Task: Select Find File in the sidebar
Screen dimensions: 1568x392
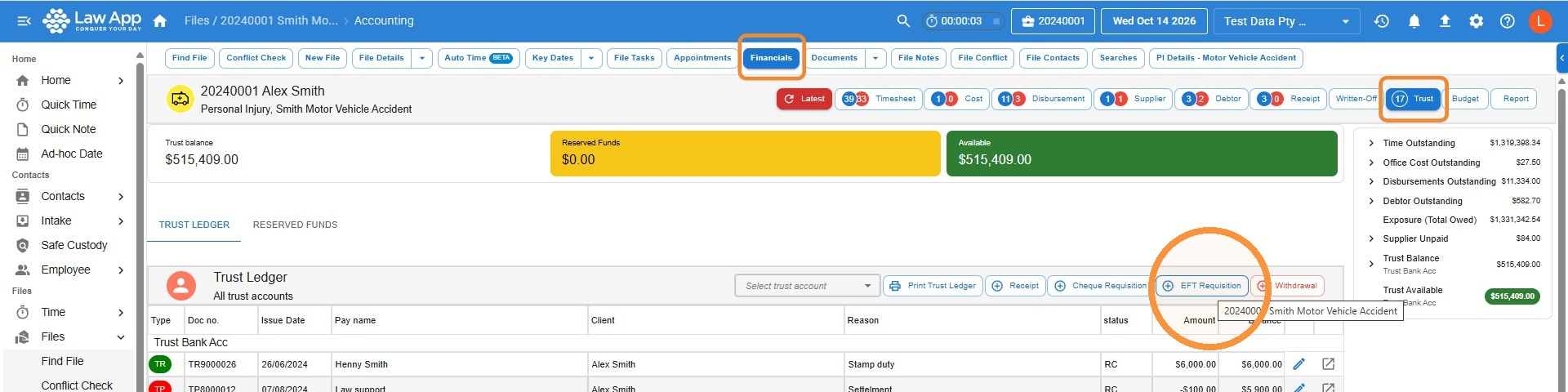Action: [x=63, y=361]
